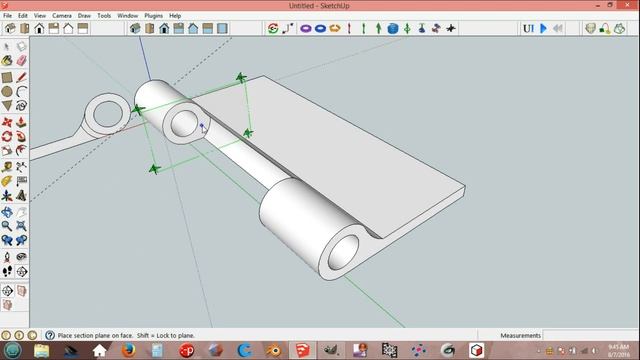This screenshot has width=640, height=360.
Task: Select the Look Around eye tool
Action: 21,257
